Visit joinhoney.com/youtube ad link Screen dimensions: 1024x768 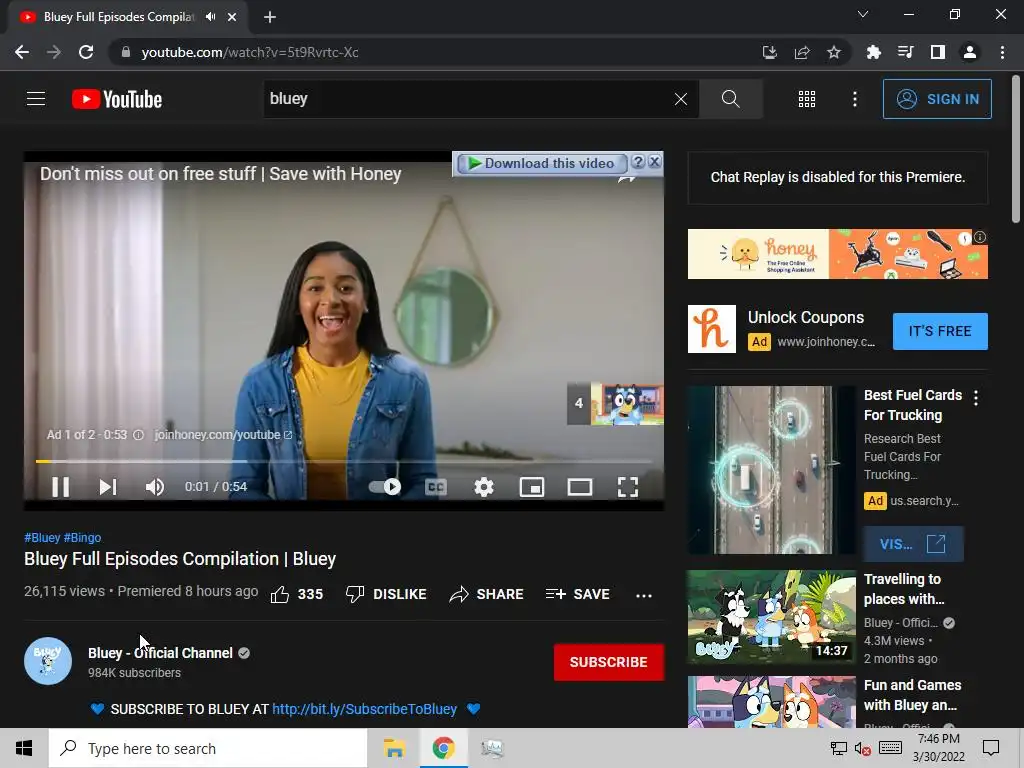coord(223,435)
